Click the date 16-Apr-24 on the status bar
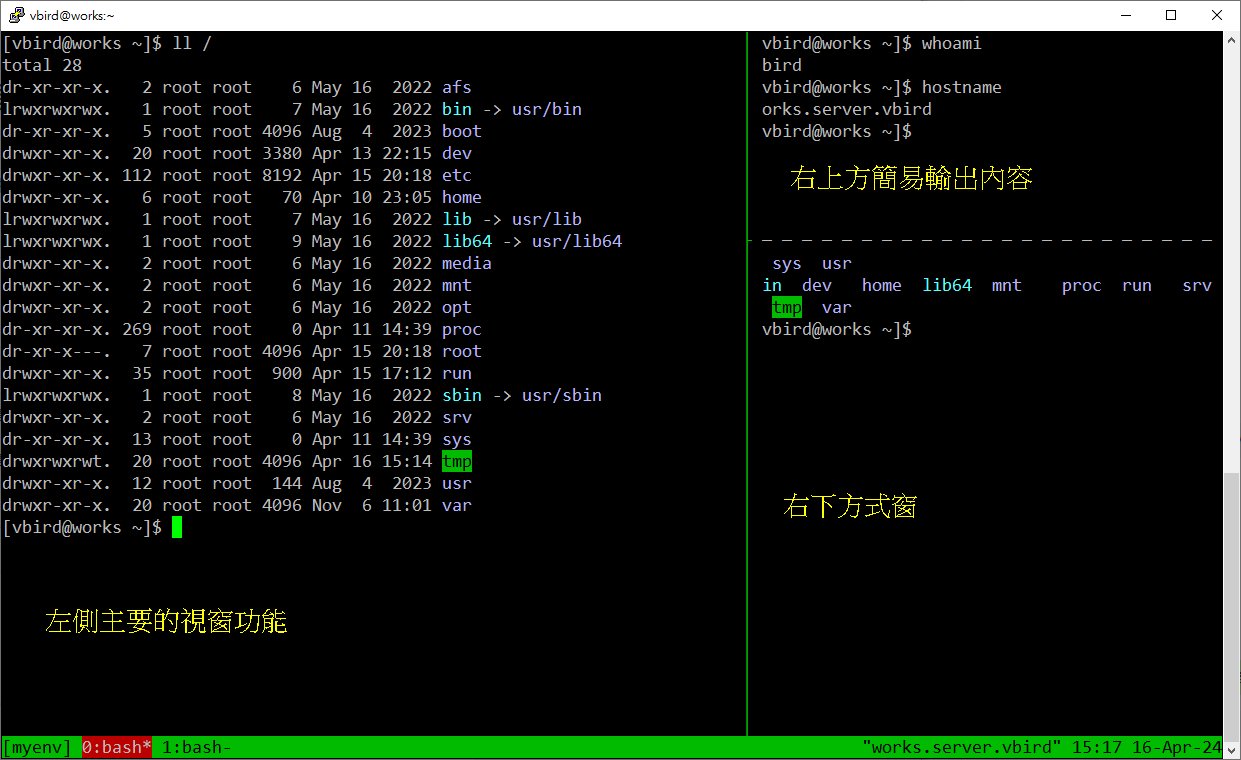The height and width of the screenshot is (760, 1241). 1176,747
